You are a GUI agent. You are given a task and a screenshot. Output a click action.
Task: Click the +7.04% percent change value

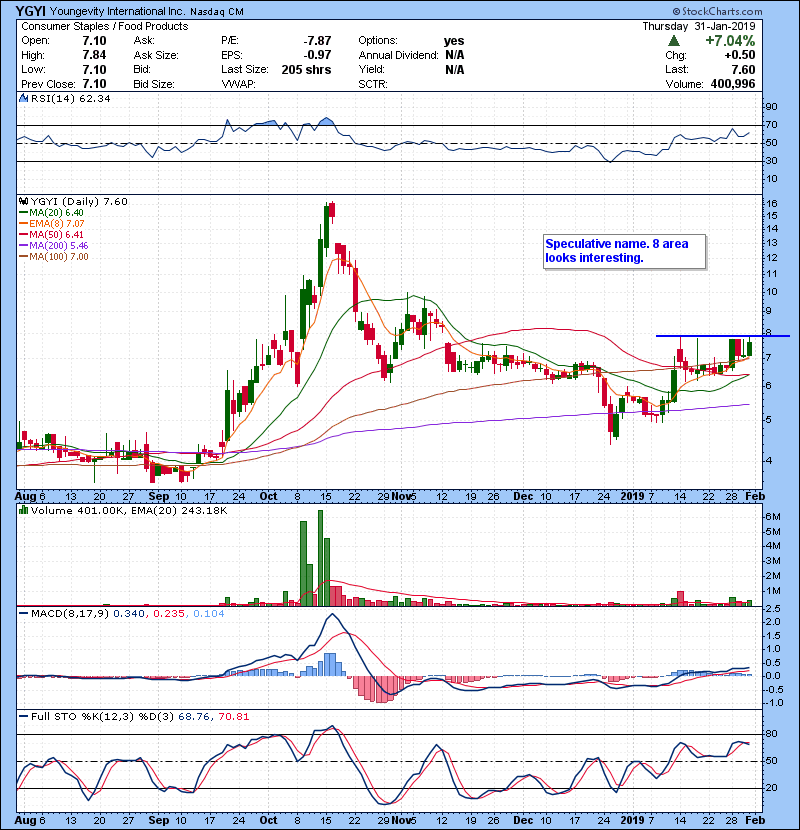click(730, 41)
